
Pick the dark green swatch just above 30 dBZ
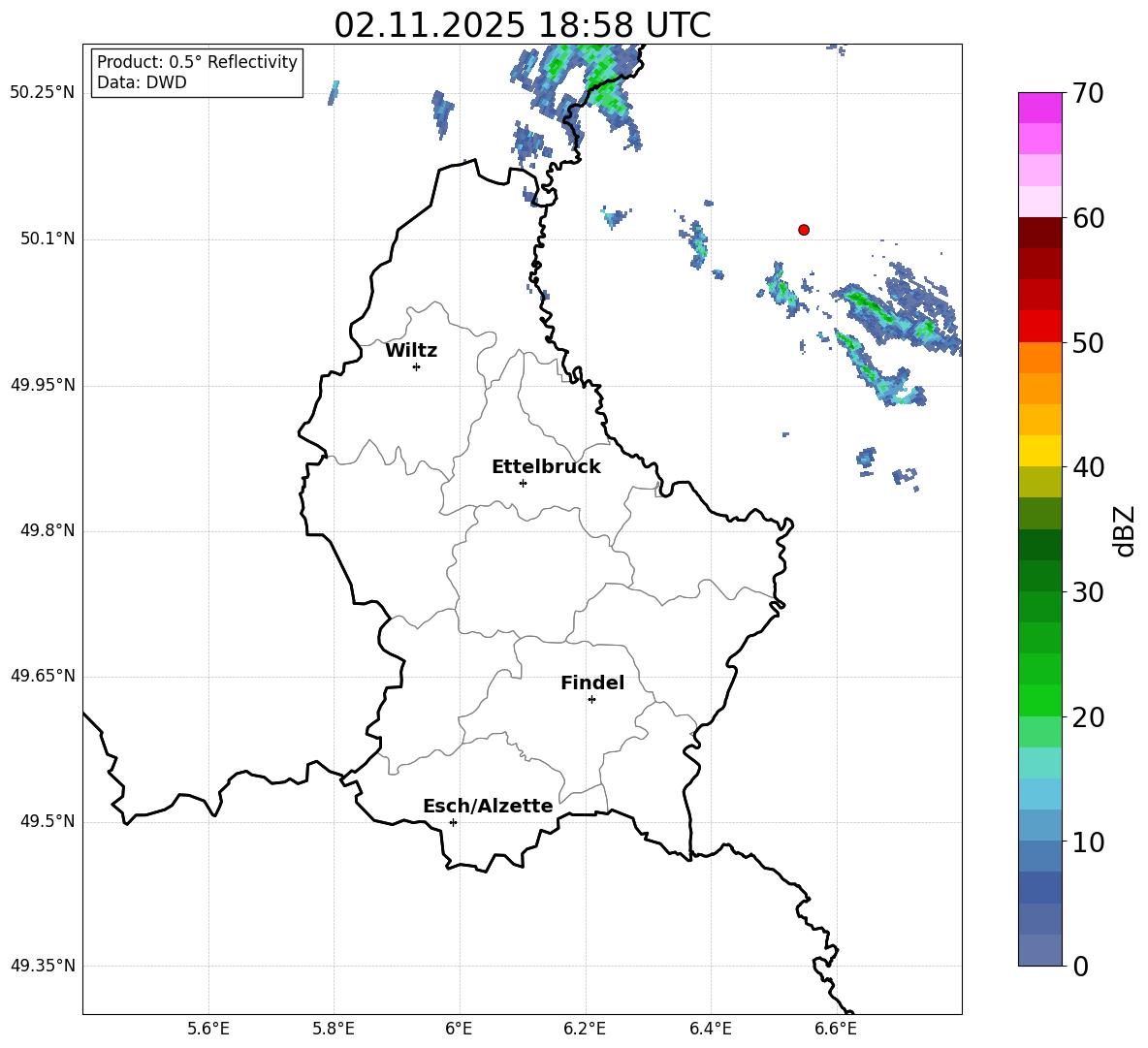click(x=1040, y=577)
